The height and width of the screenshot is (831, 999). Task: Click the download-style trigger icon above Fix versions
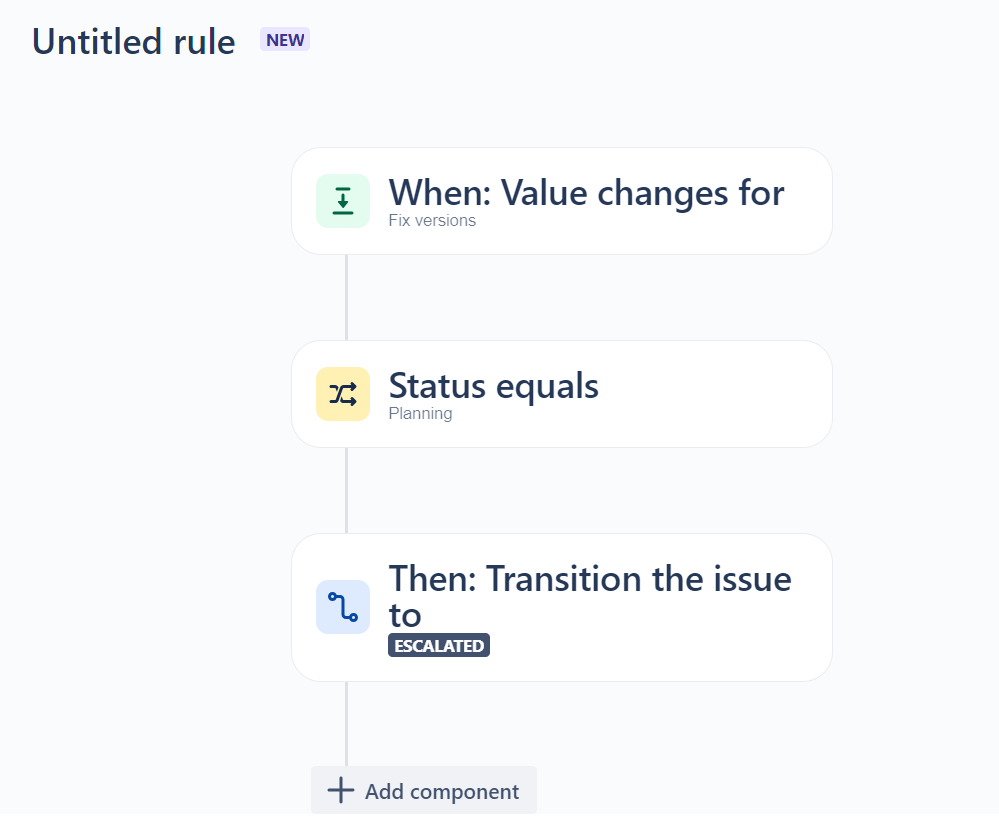coord(343,200)
